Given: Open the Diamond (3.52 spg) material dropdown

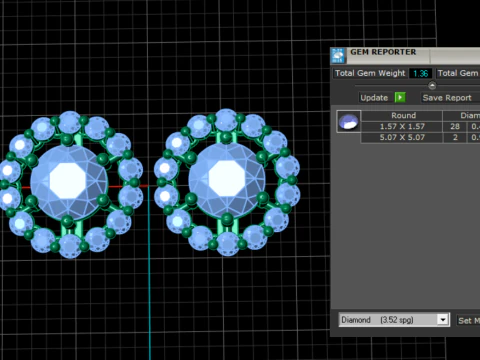Looking at the screenshot, I should [443, 320].
